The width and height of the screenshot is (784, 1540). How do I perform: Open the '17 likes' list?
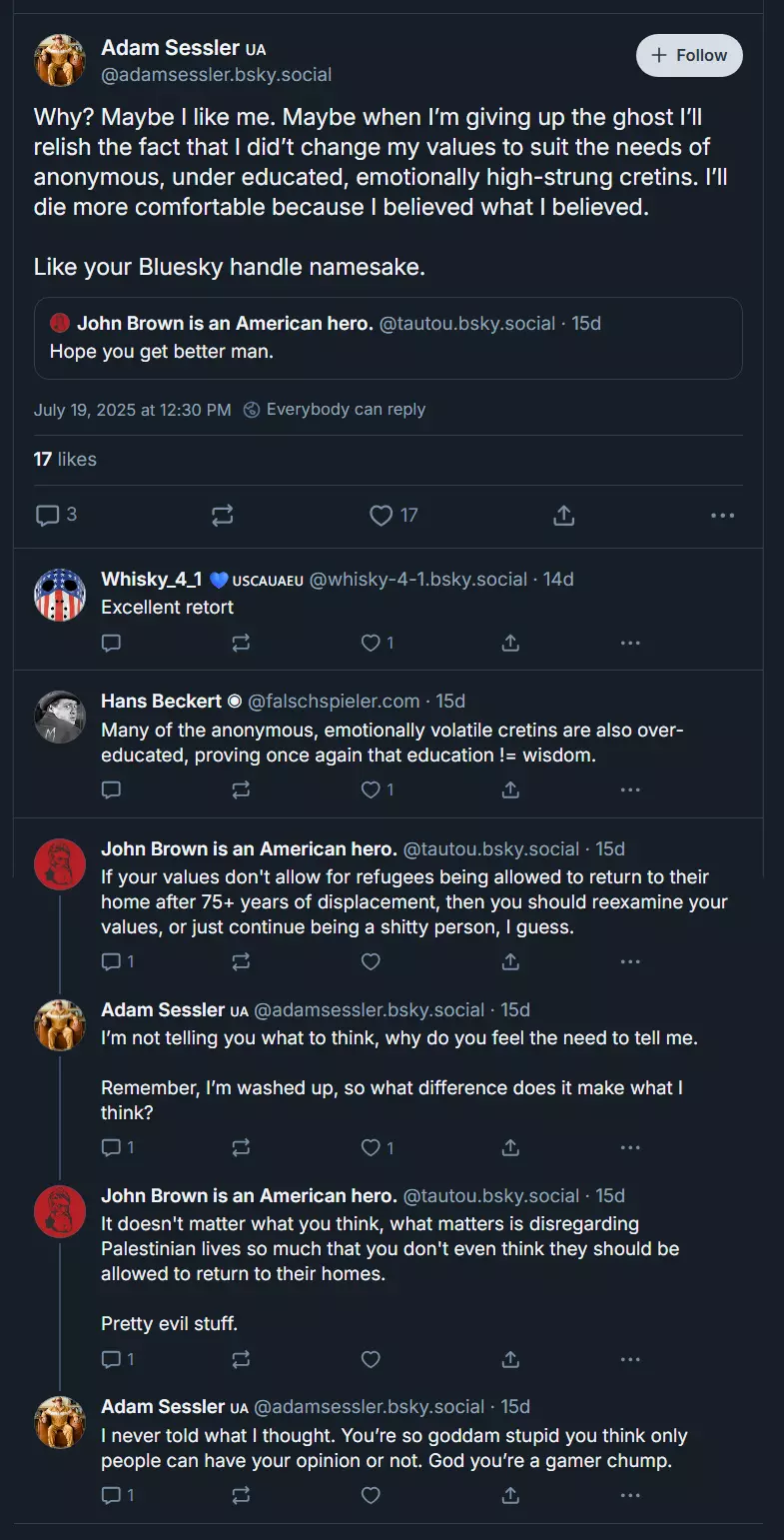click(65, 460)
